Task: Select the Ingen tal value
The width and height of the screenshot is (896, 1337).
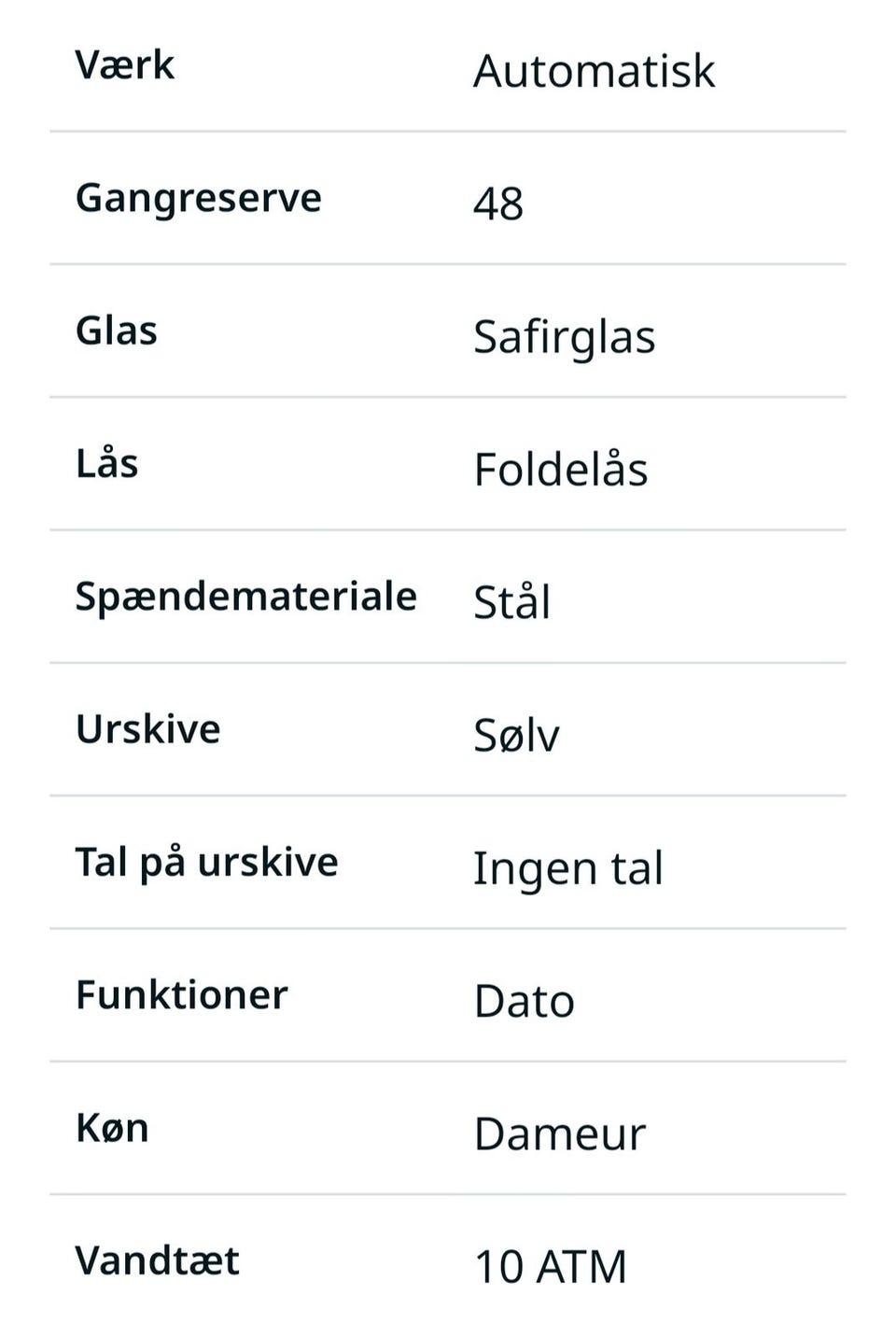Action: [567, 868]
